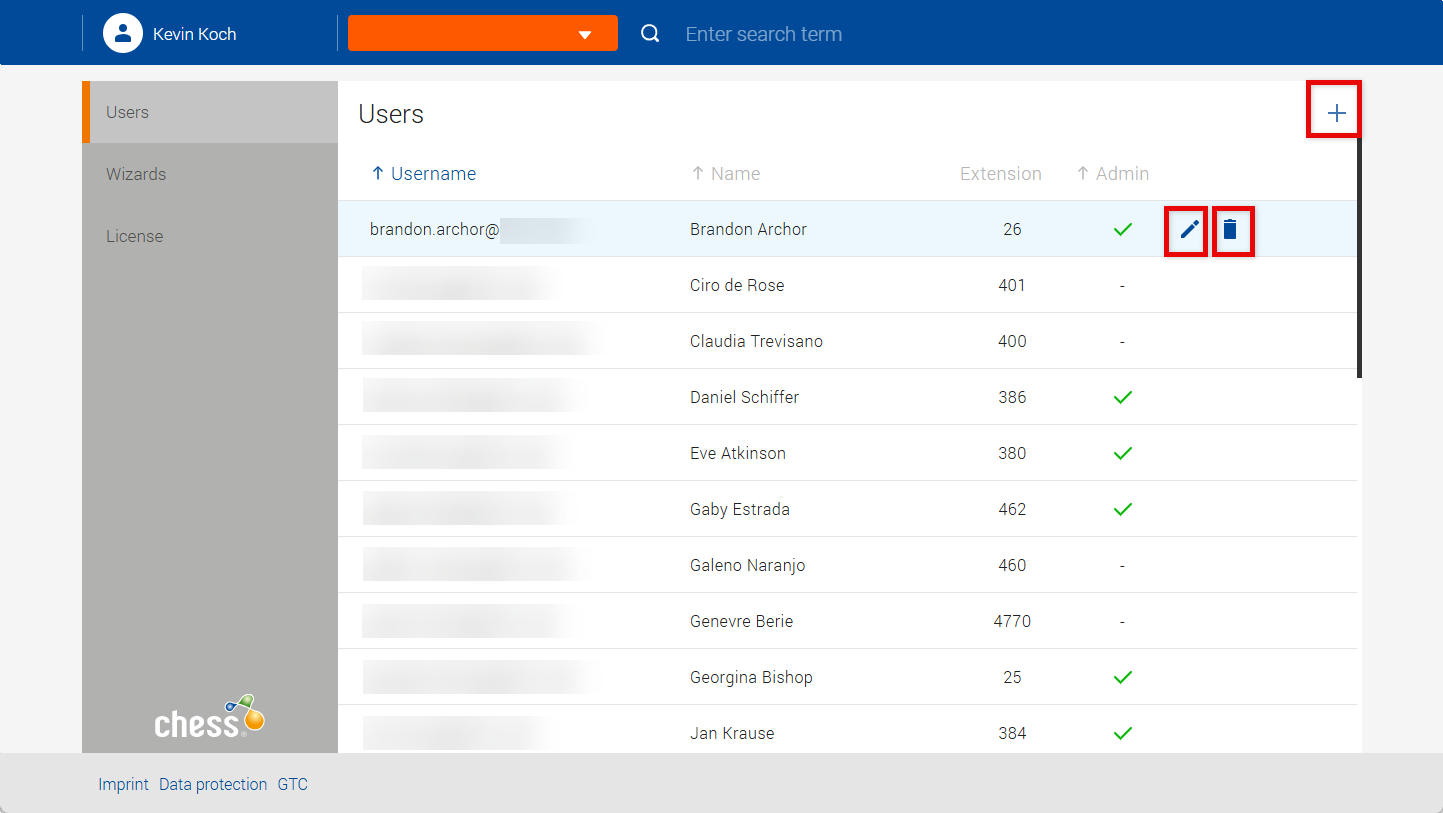Edit Brandon Archor with pencil icon

pos(1188,230)
